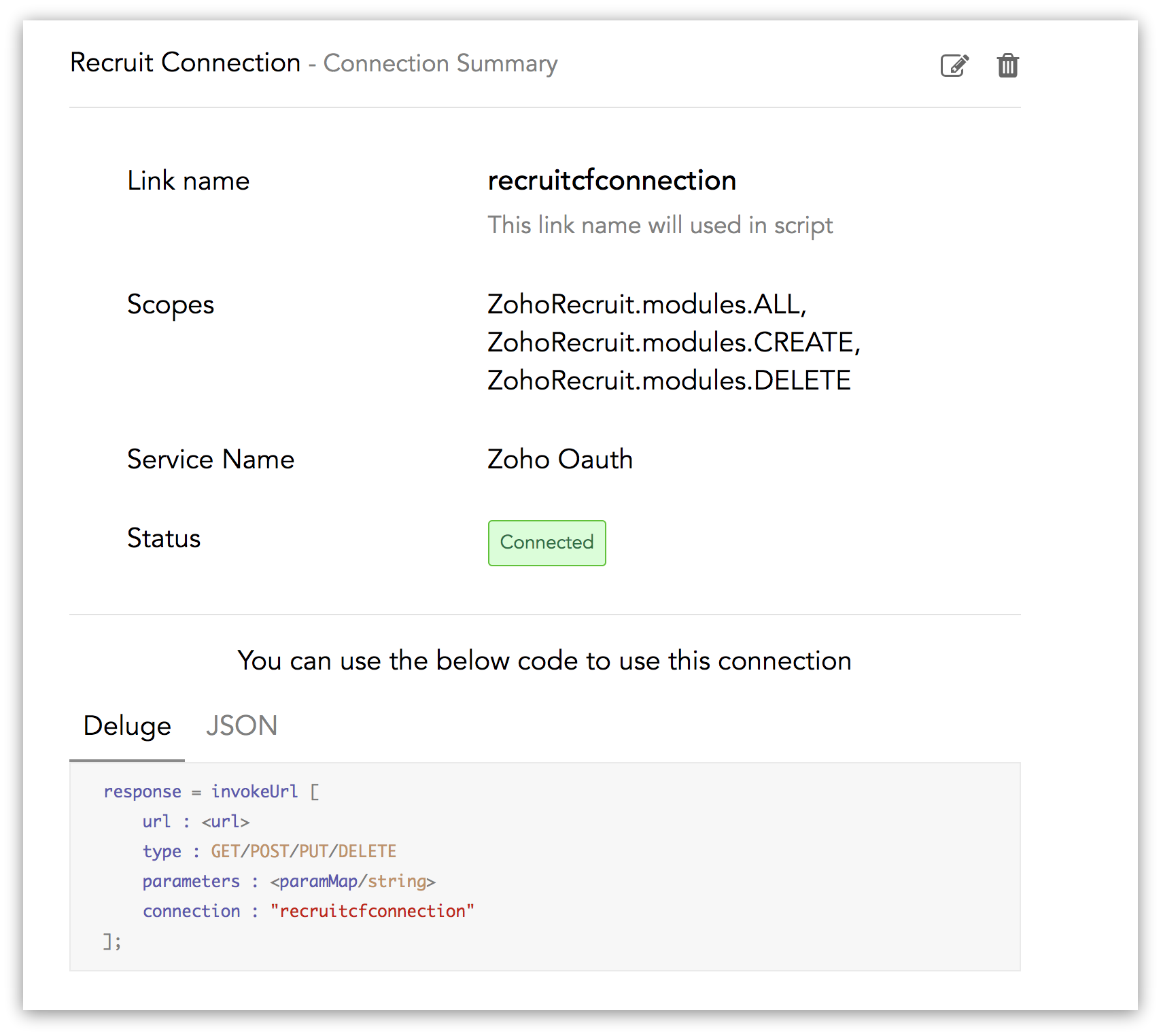Image resolution: width=1161 pixels, height=1036 pixels.
Task: Switch to the JSON tab
Action: tap(241, 725)
